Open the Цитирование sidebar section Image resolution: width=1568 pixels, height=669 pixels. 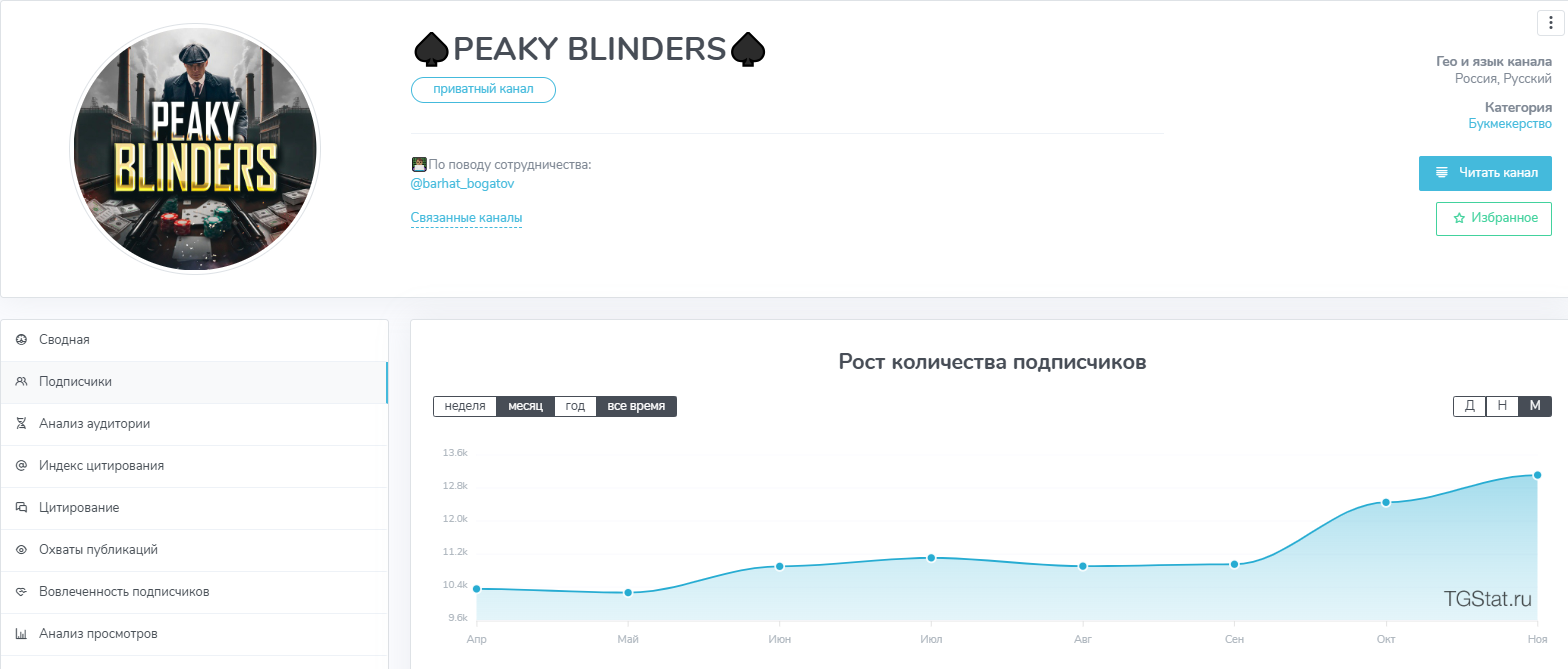pos(79,508)
